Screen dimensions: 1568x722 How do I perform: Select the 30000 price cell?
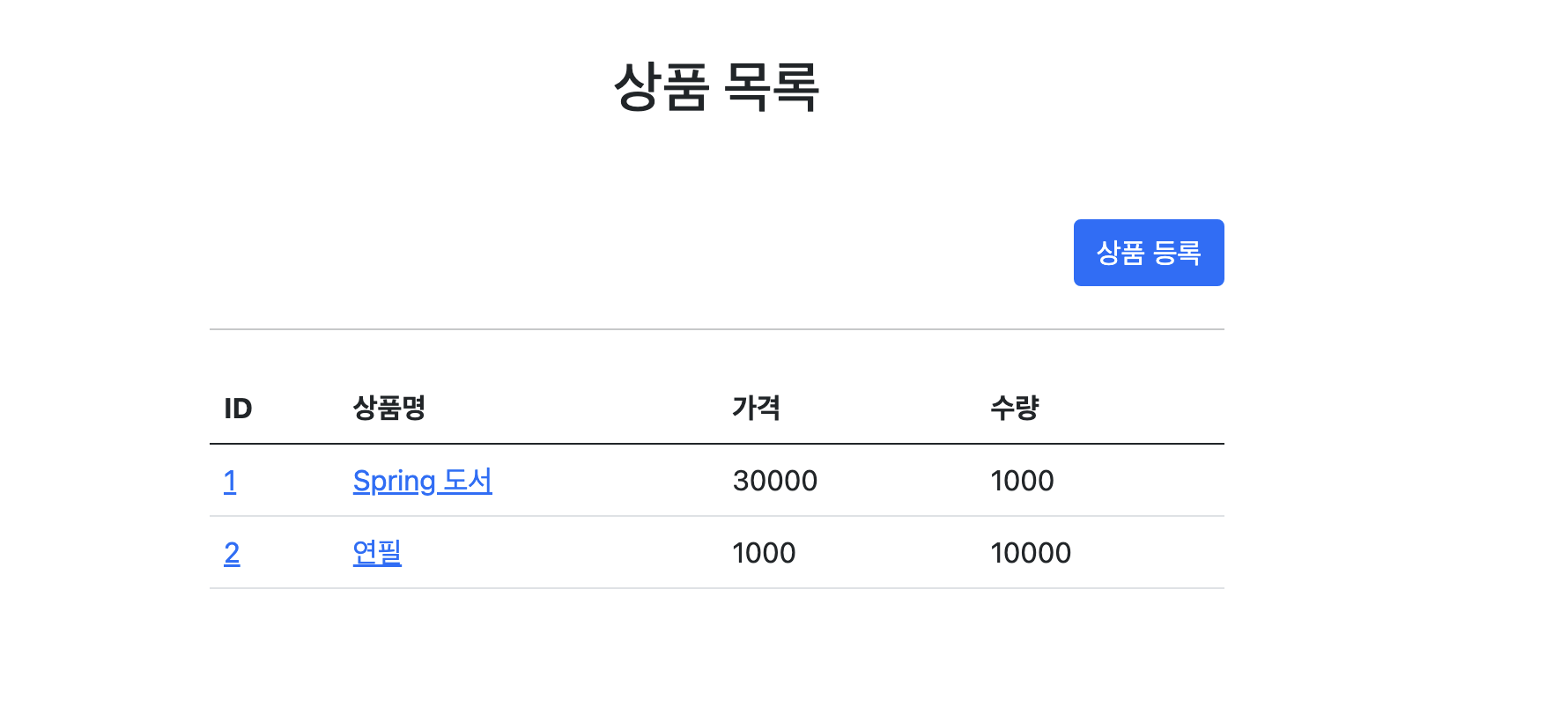[775, 481]
